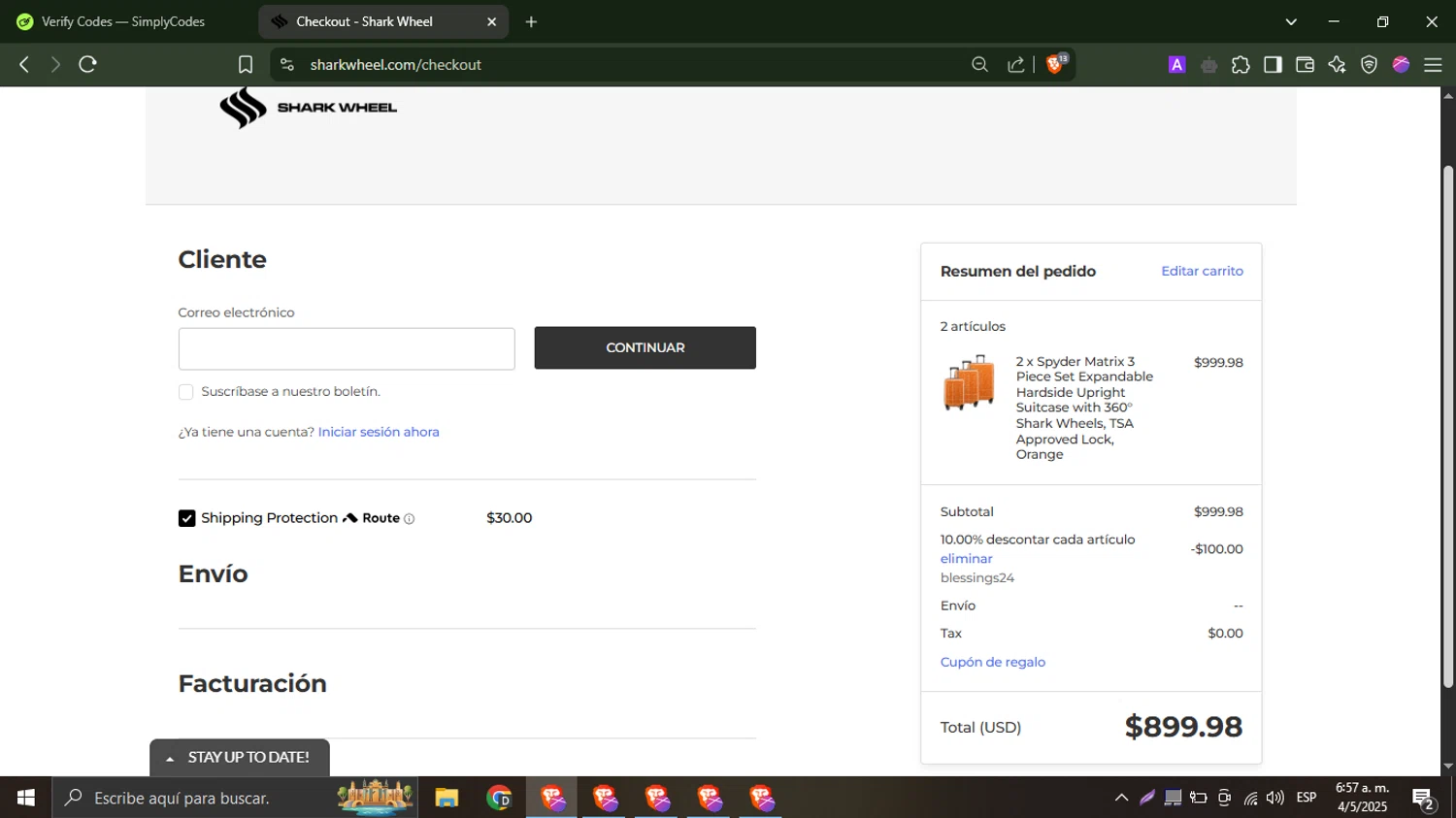This screenshot has width=1456, height=818.
Task: Click the ESP language indicator
Action: pos(1307,798)
